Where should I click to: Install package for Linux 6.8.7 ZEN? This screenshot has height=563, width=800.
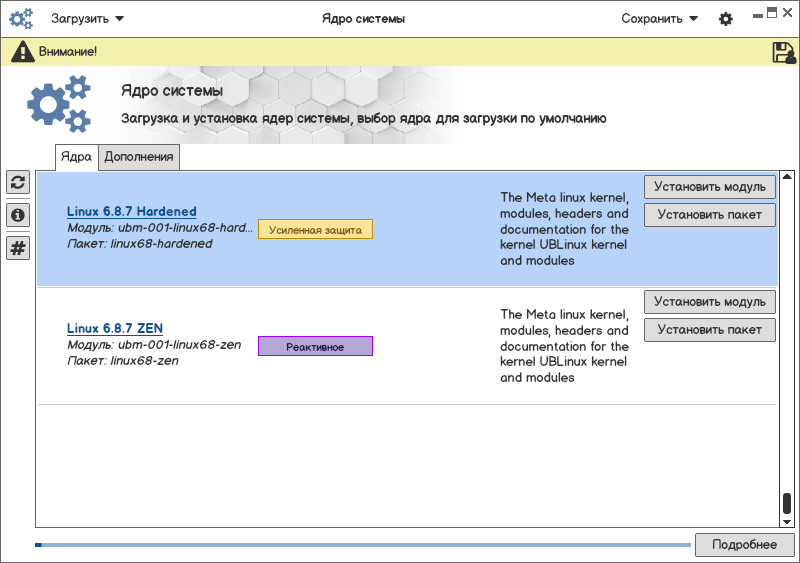pos(709,330)
